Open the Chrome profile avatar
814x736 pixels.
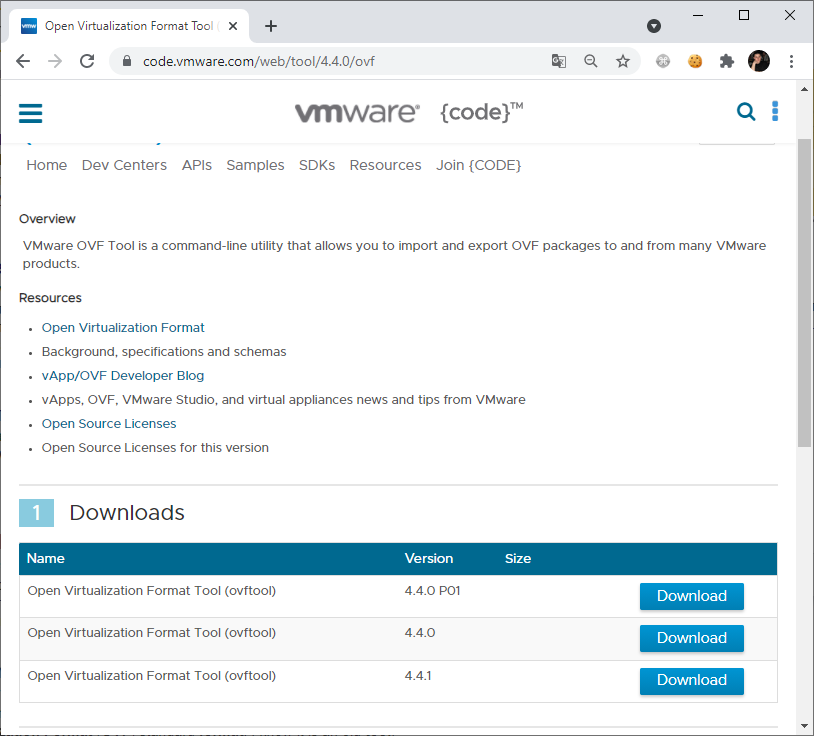(758, 61)
